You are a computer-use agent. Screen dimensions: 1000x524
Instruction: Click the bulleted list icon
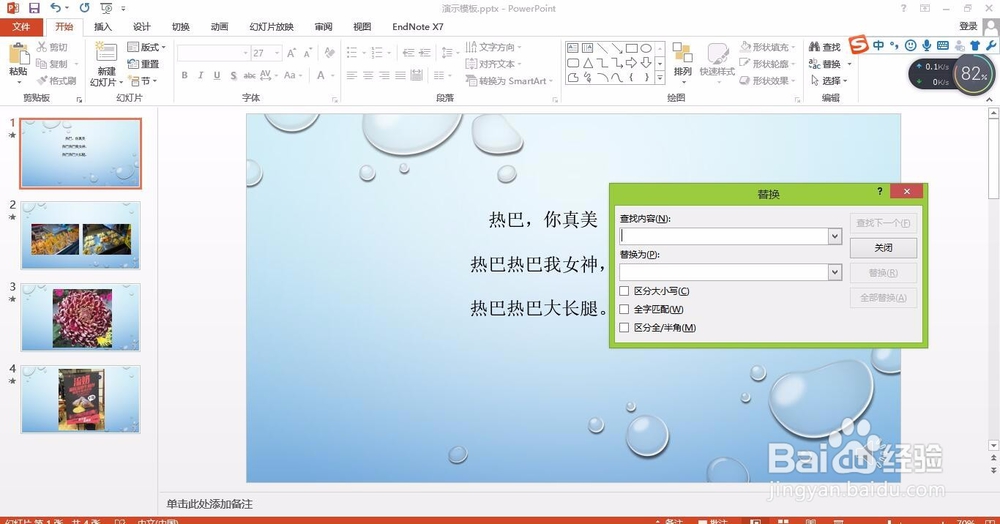351,52
